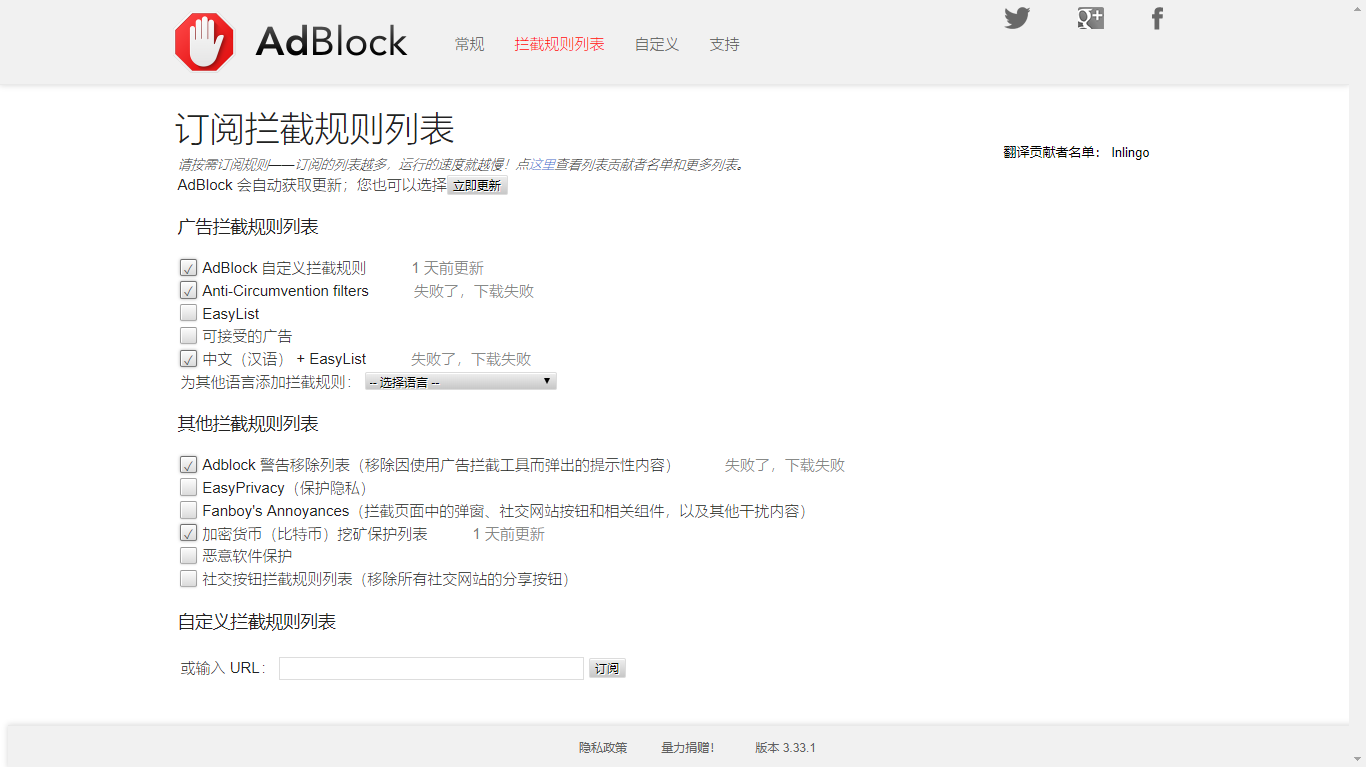This screenshot has width=1366, height=767.
Task: Click 失败了 status beside 中文（汉语）+ EasyList
Action: click(x=471, y=359)
